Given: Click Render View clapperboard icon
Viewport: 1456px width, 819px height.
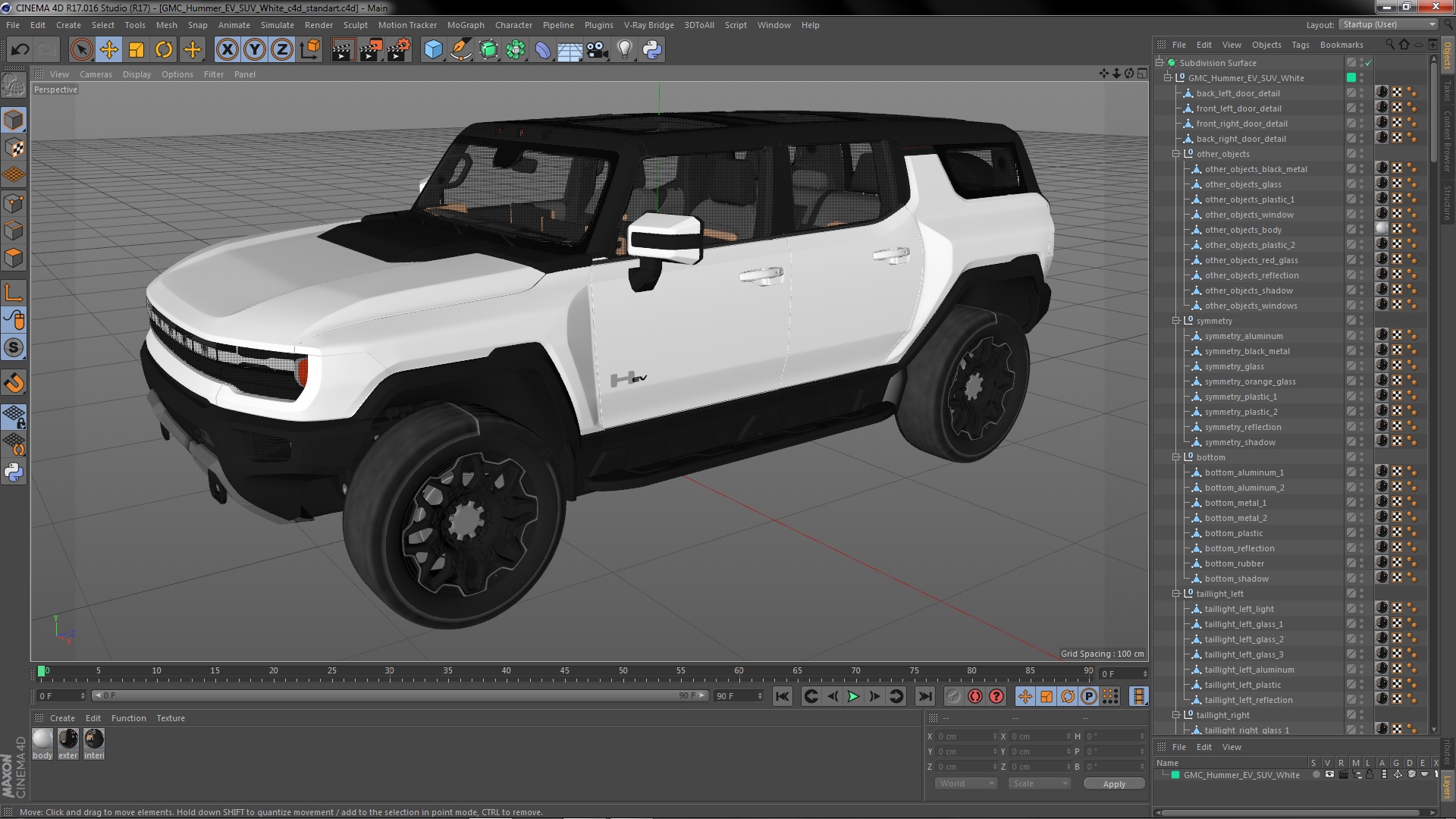Looking at the screenshot, I should 343,50.
